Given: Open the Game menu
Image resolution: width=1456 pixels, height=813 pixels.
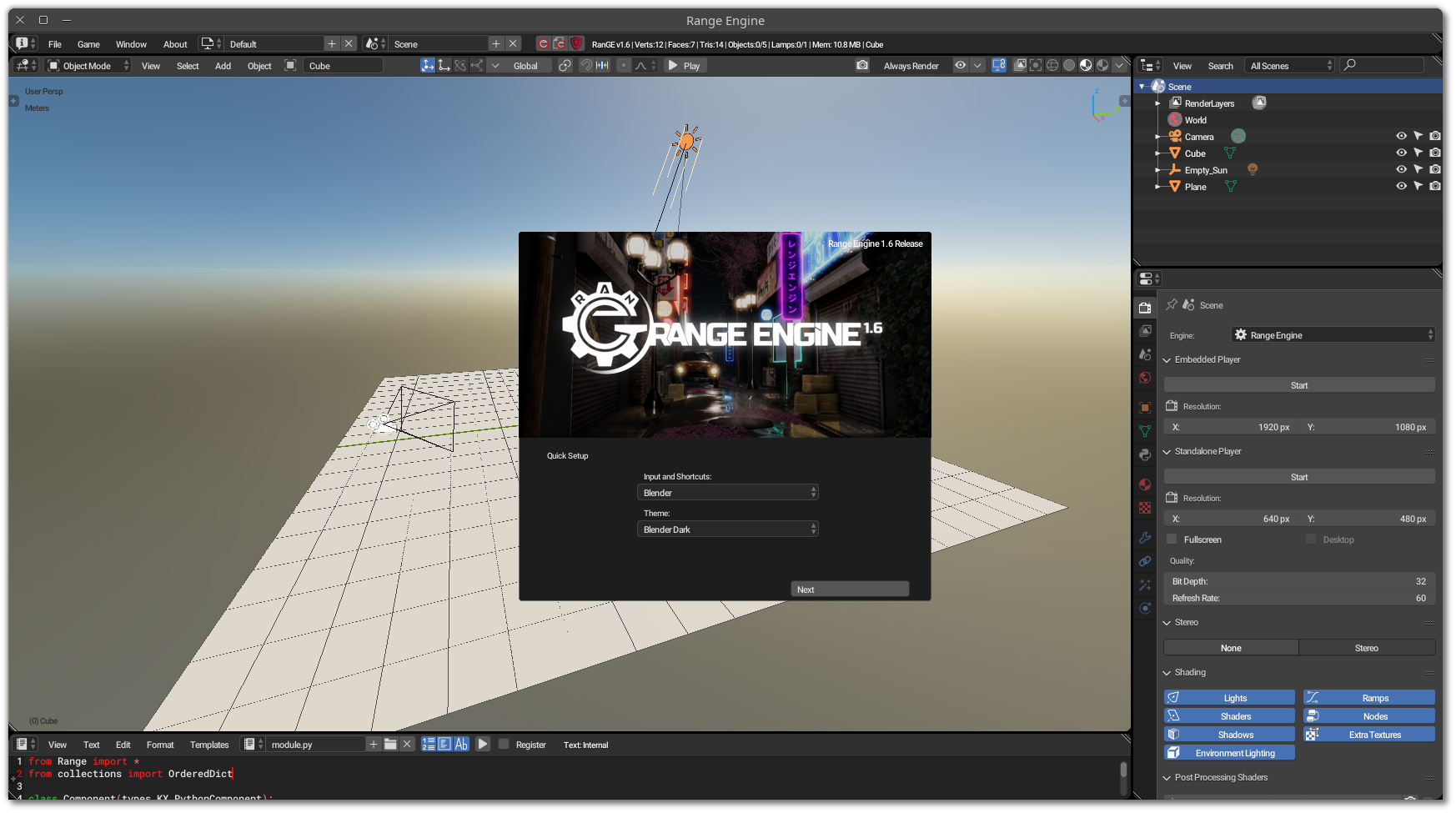Looking at the screenshot, I should coord(88,44).
